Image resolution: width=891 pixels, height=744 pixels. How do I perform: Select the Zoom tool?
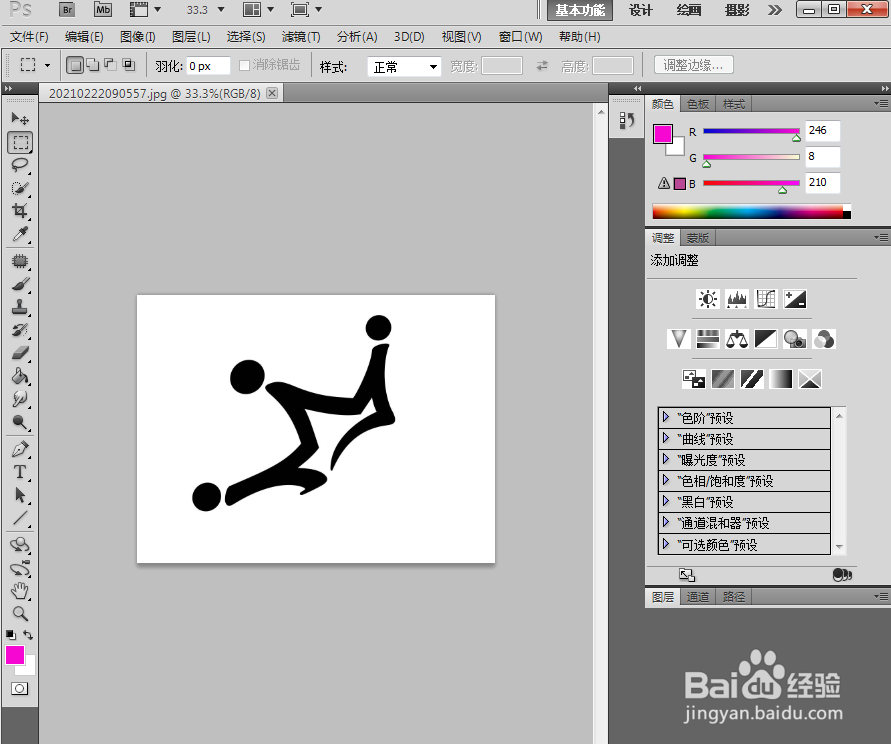(19, 614)
